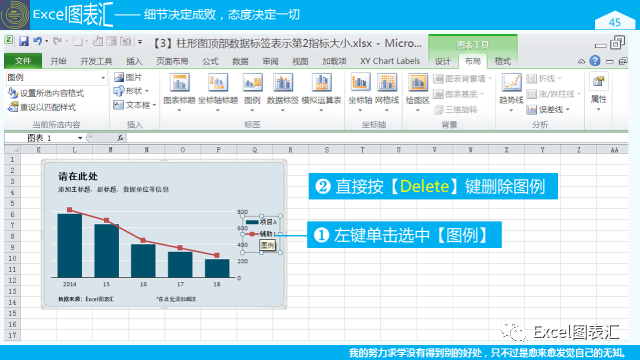The width and height of the screenshot is (640, 360).
Task: Open the 网格线 gridlines icon
Action: tap(387, 82)
